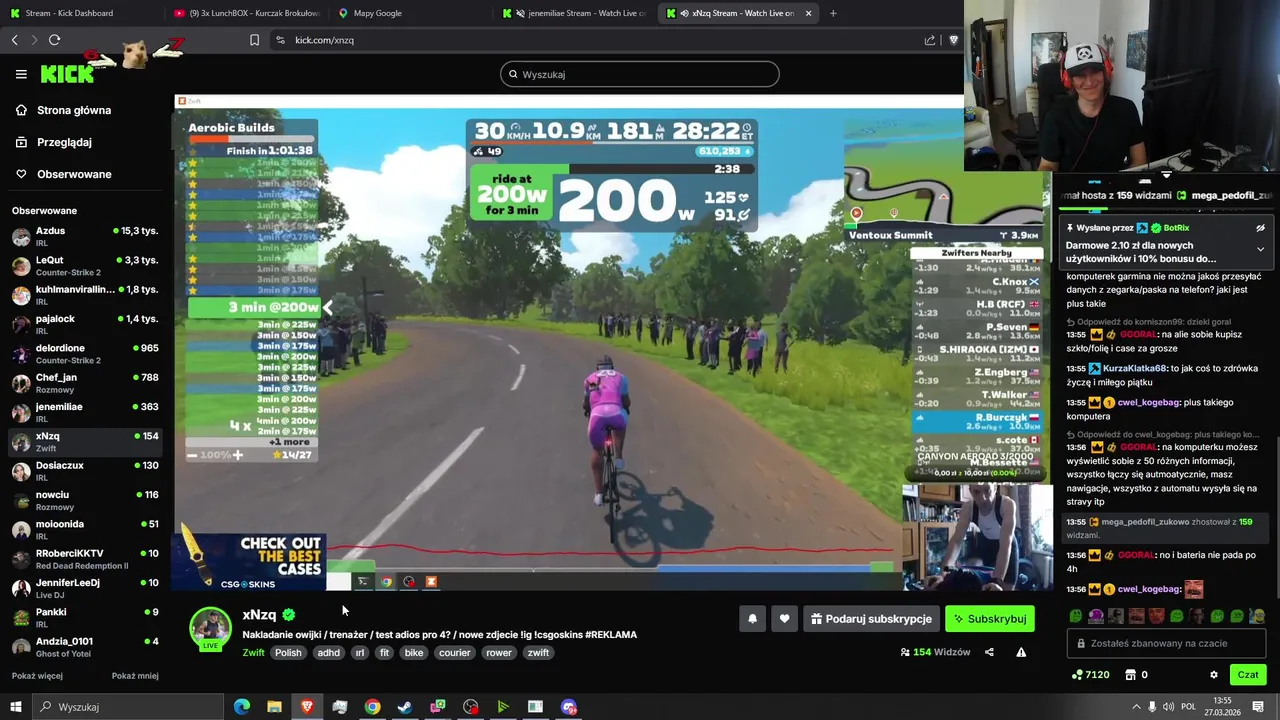Open chat settings gear

coord(1214,675)
